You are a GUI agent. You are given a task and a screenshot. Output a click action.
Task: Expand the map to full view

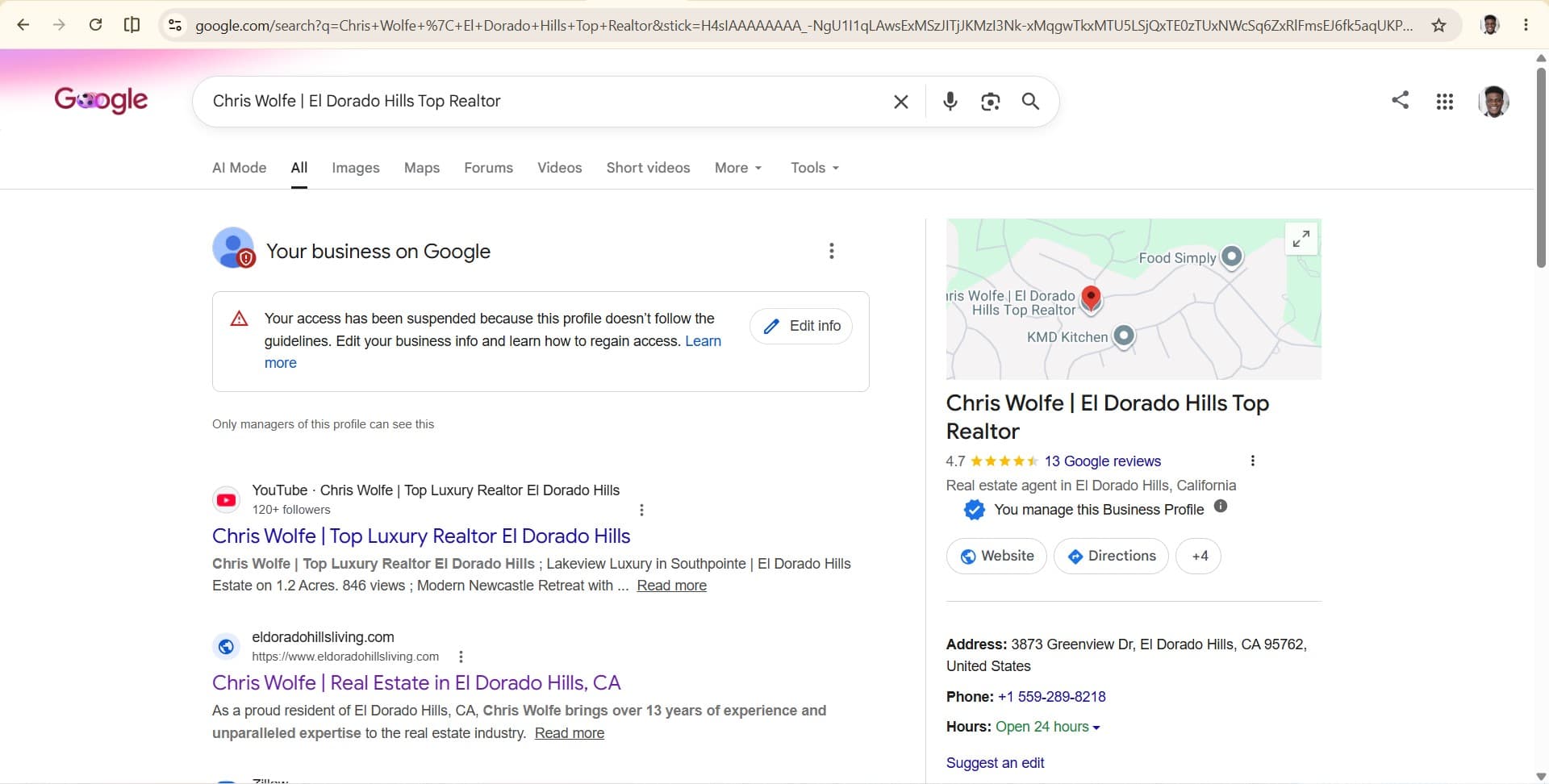[x=1301, y=239]
